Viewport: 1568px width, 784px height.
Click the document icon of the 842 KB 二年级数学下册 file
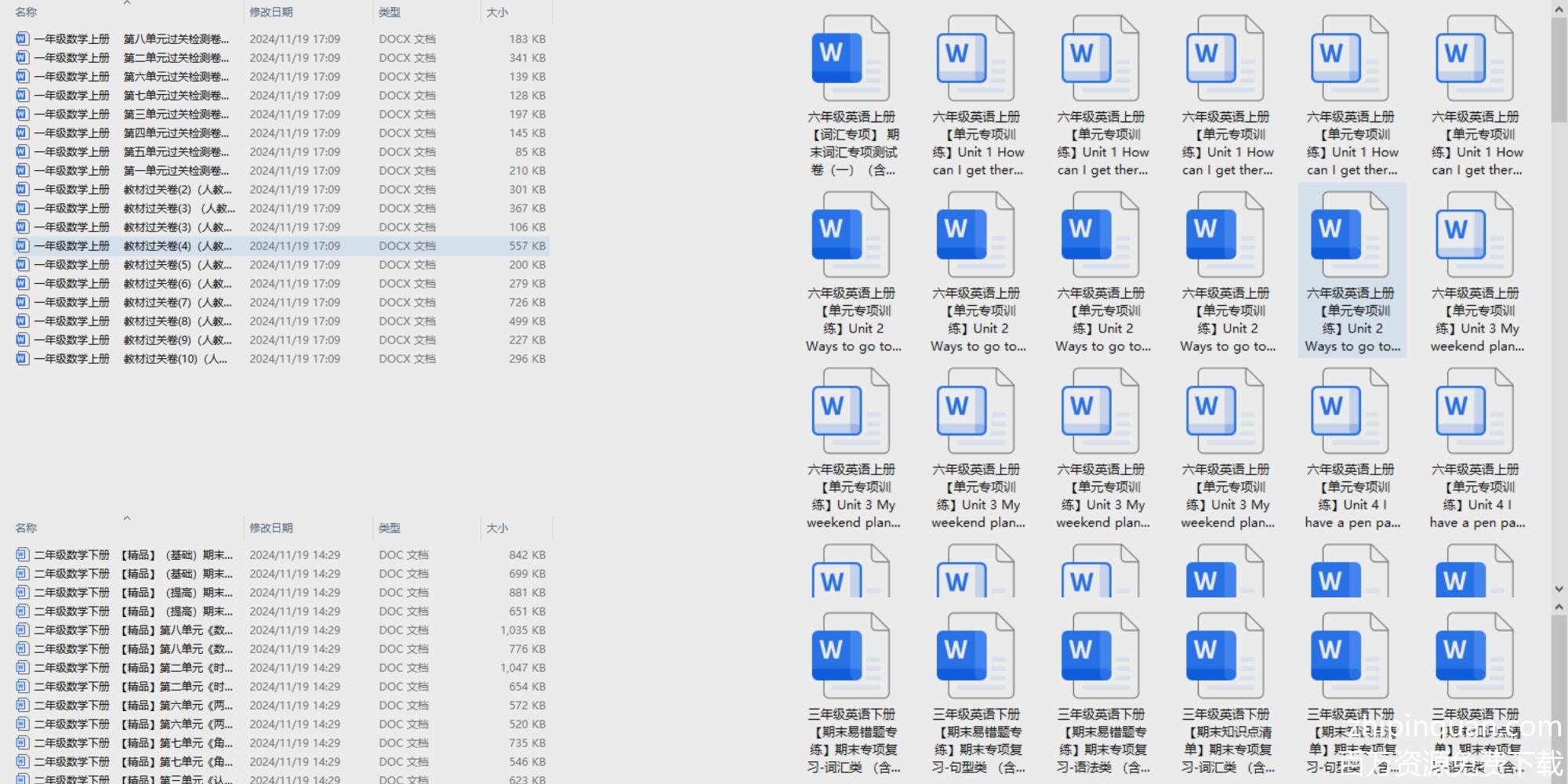[22, 554]
